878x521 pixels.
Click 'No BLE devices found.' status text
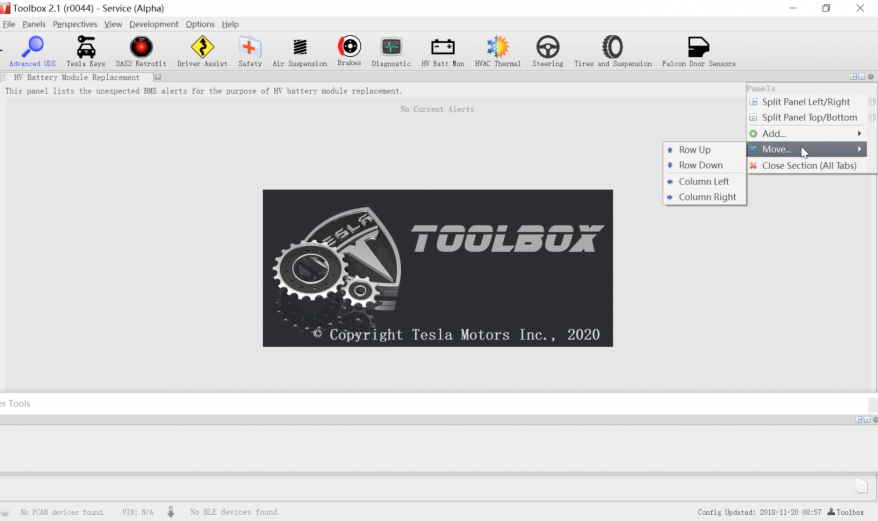click(234, 512)
